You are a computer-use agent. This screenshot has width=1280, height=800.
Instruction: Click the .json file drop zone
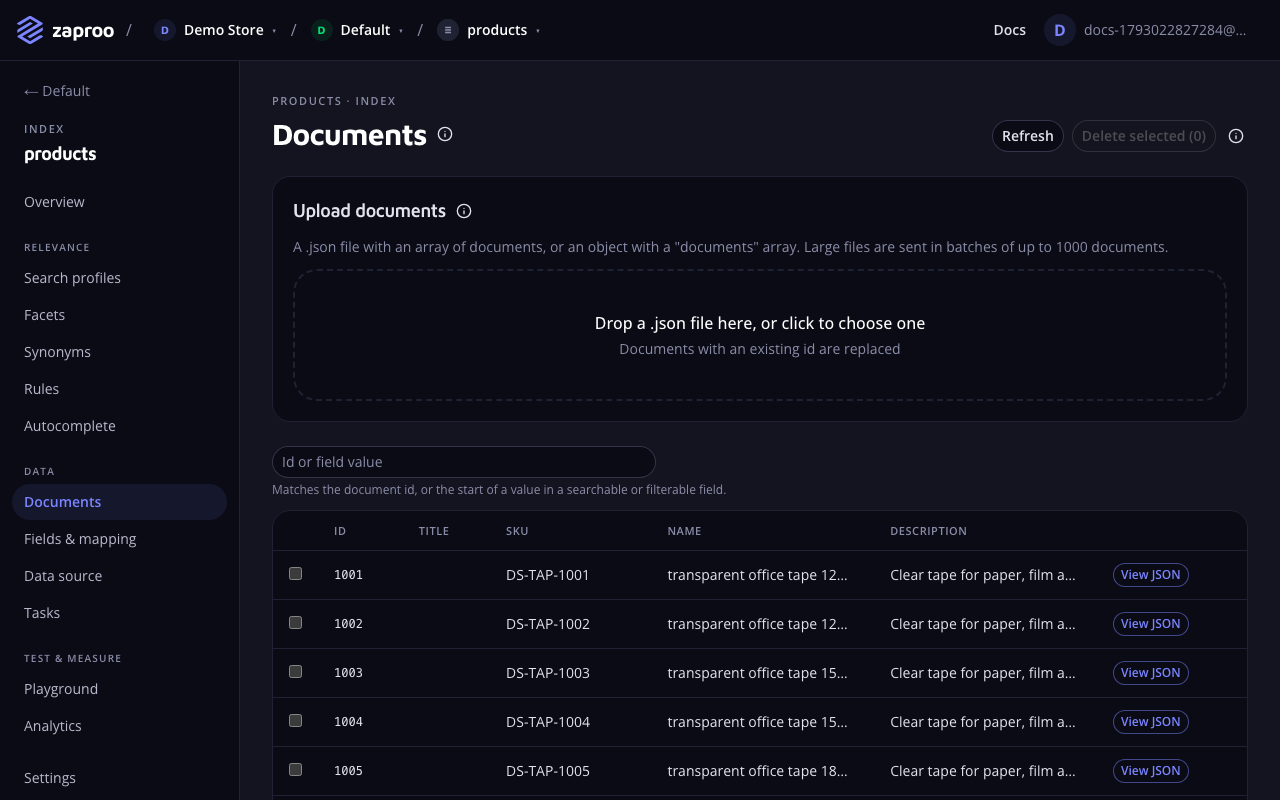(x=760, y=335)
